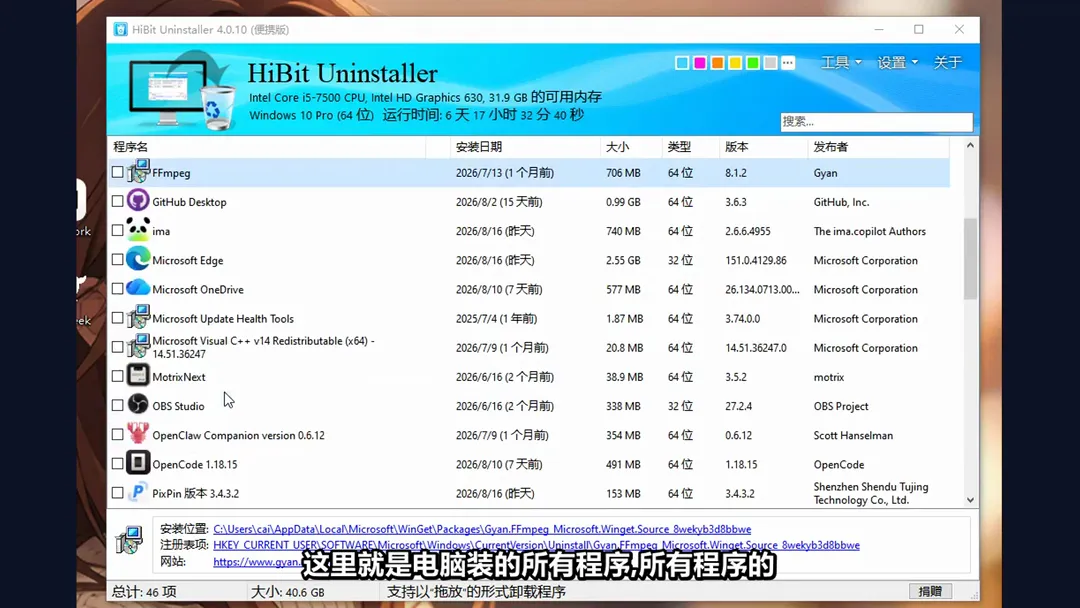Screen dimensions: 1080x608
Task: Click the 搜索 search field
Action: pos(876,122)
